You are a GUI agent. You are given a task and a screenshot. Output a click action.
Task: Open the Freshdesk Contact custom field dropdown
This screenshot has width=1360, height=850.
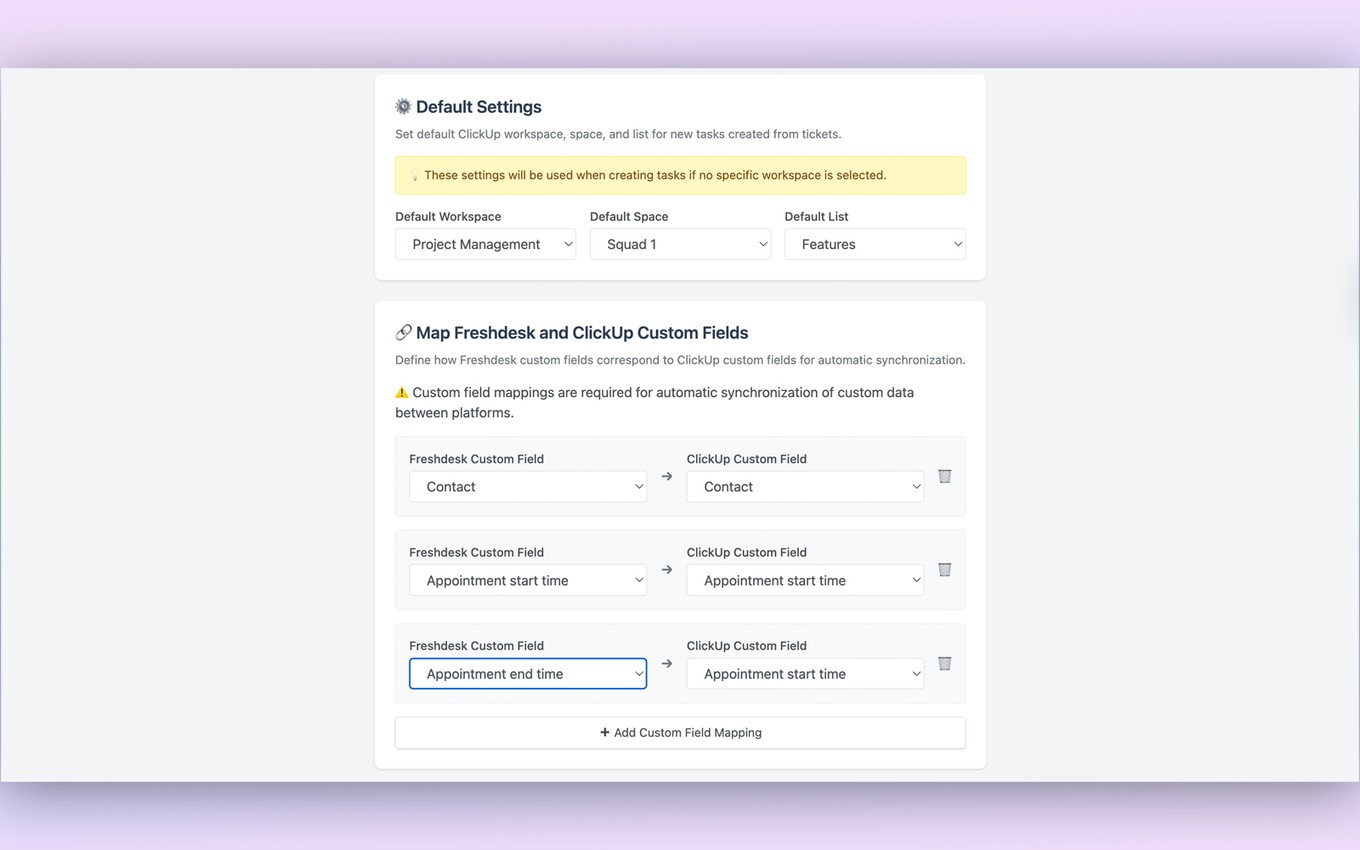pos(527,486)
